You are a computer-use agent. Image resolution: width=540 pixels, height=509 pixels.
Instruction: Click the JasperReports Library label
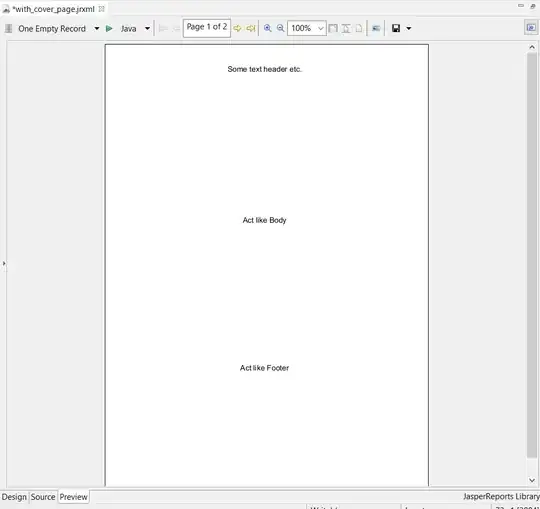[x=501, y=496]
